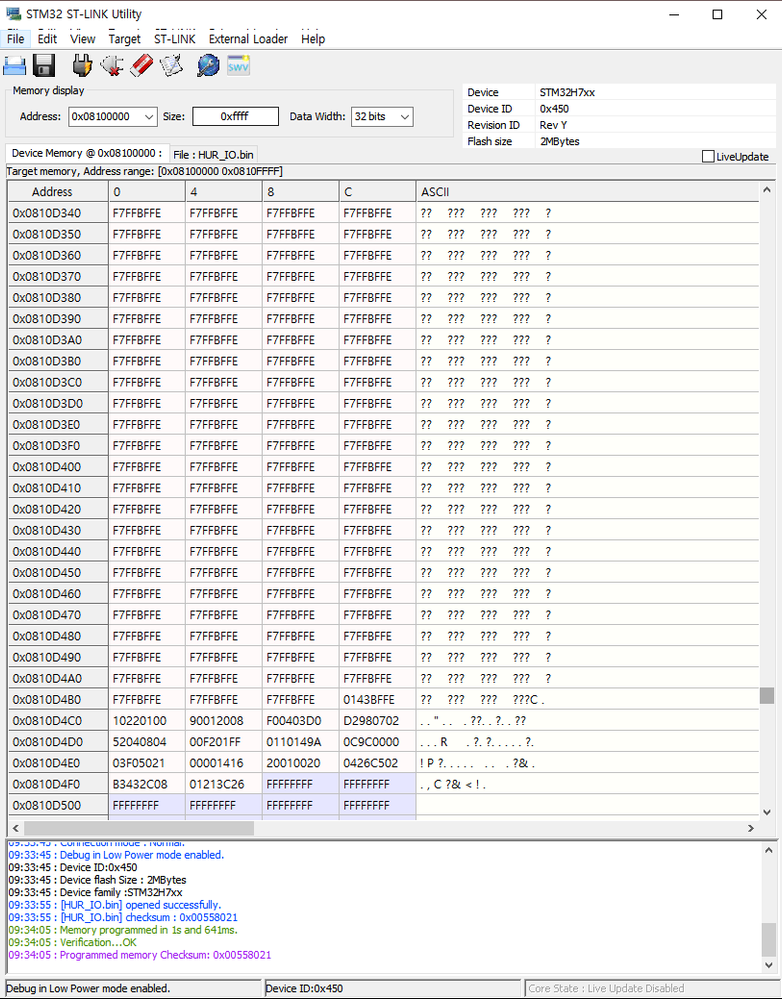782x999 pixels.
Task: Open the File menu
Action: click(x=15, y=39)
